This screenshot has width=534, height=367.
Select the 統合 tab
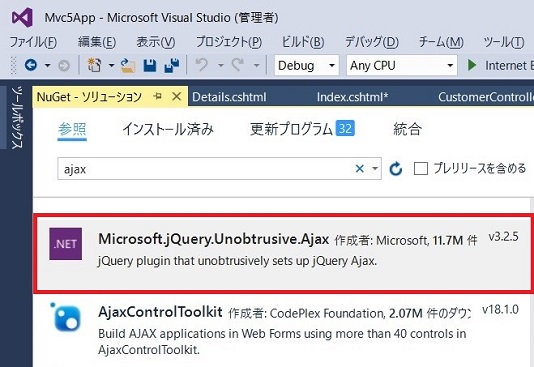(x=407, y=129)
